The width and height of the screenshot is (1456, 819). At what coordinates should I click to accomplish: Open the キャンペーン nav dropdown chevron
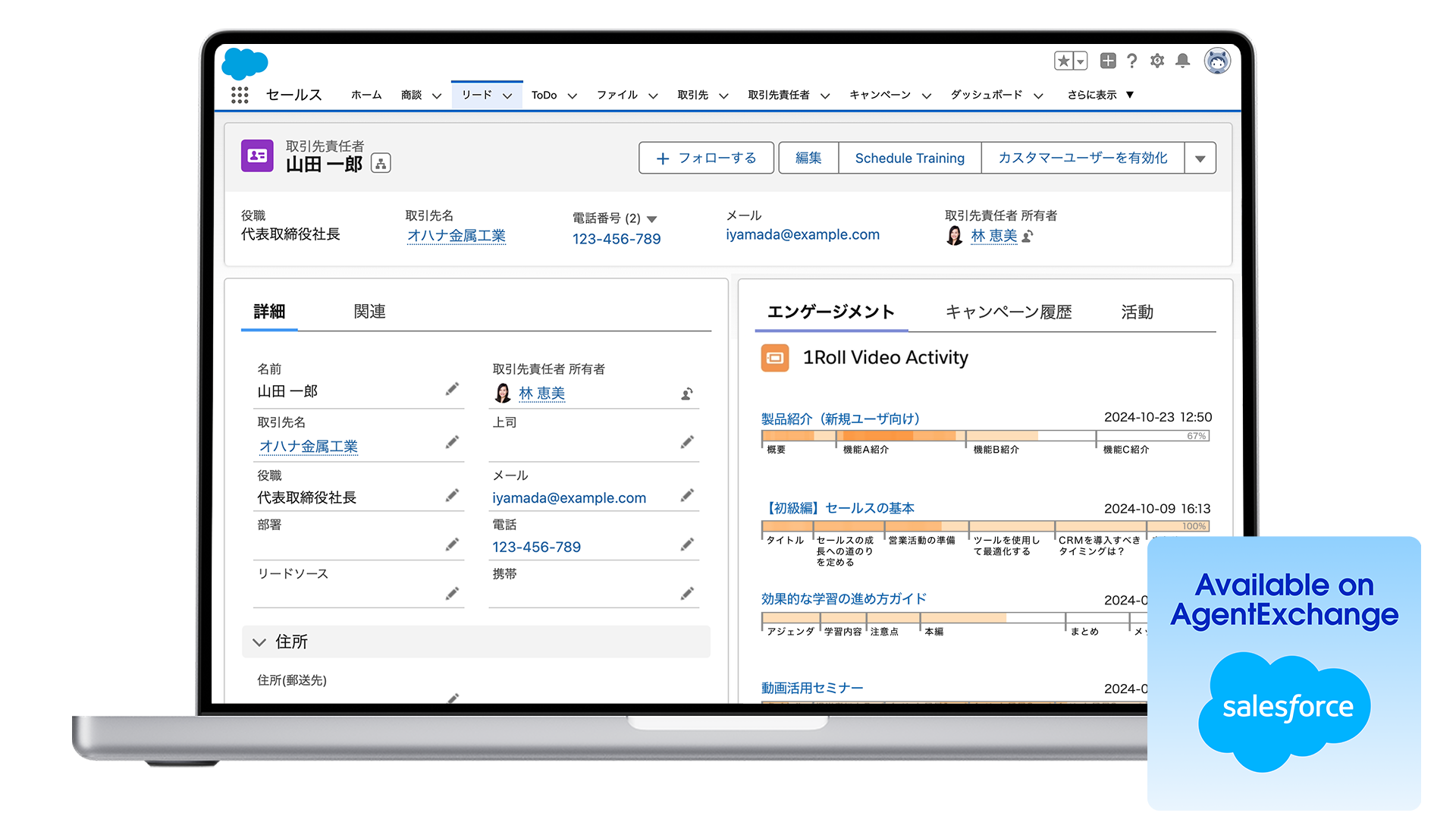point(927,96)
